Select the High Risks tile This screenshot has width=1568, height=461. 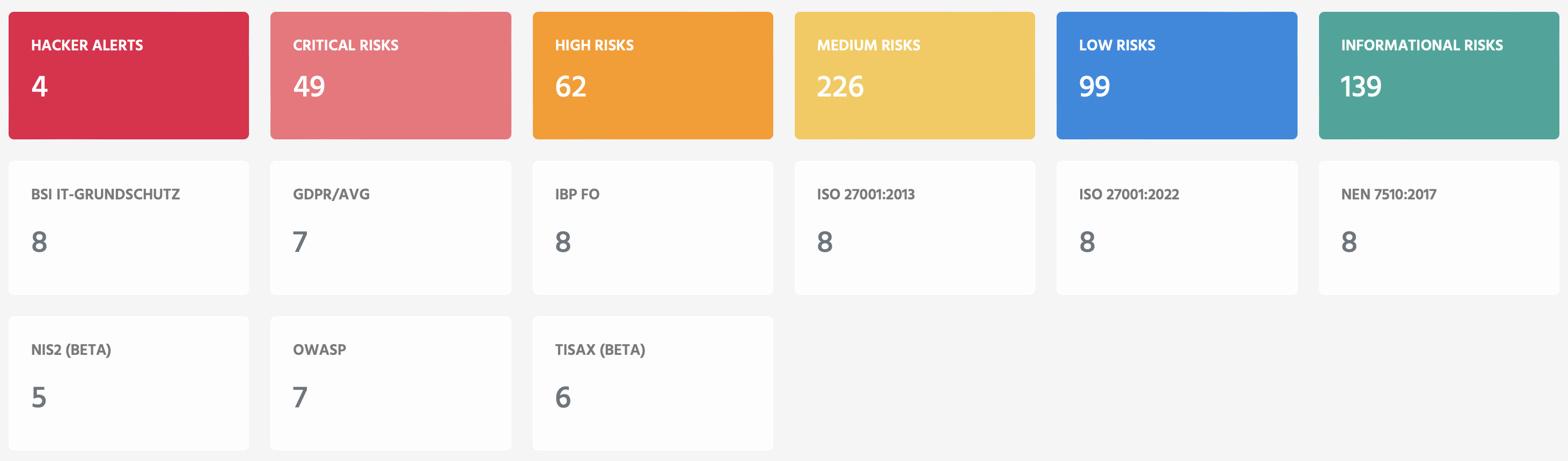point(653,76)
